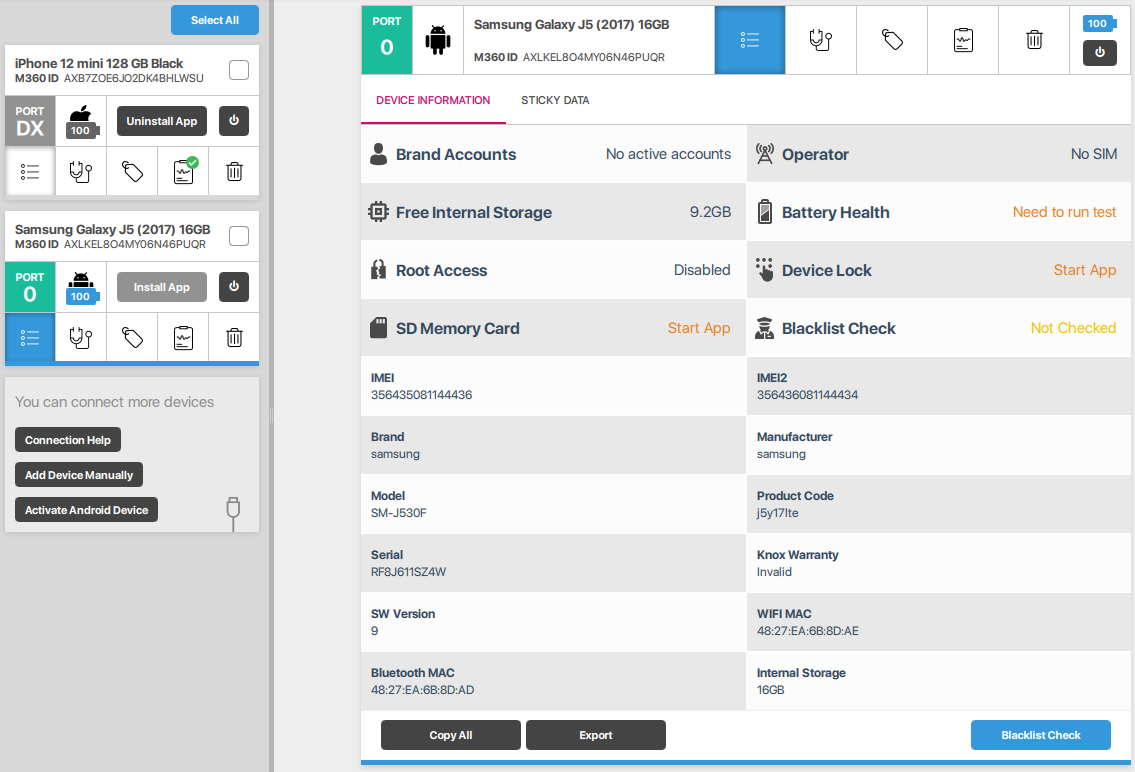This screenshot has height=772, width=1135.
Task: Click Internal Storage value 16GB
Action: point(770,690)
